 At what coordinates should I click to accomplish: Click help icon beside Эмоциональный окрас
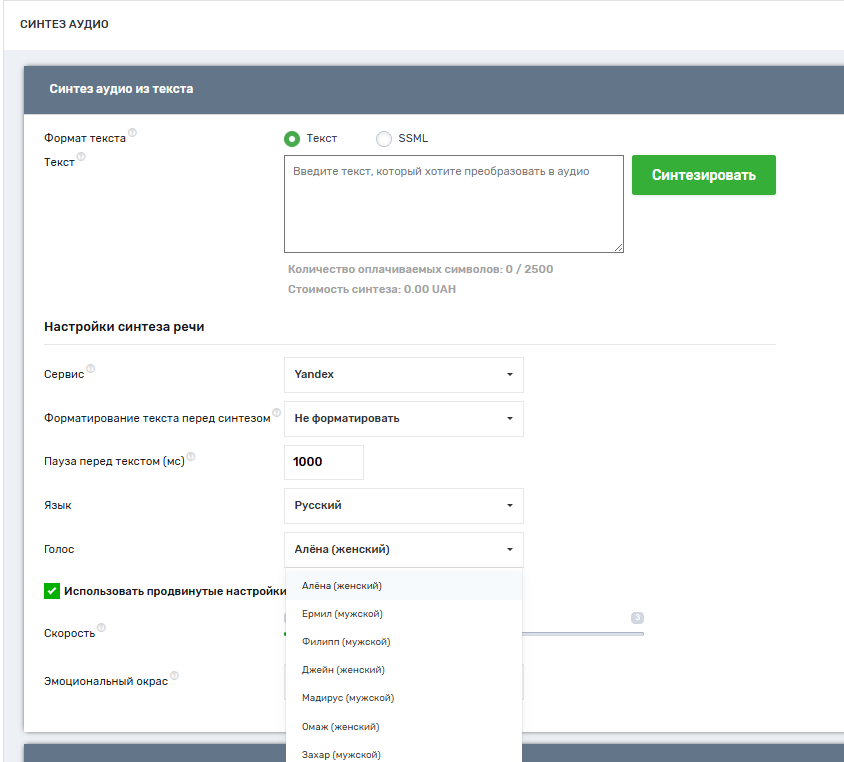click(x=174, y=676)
